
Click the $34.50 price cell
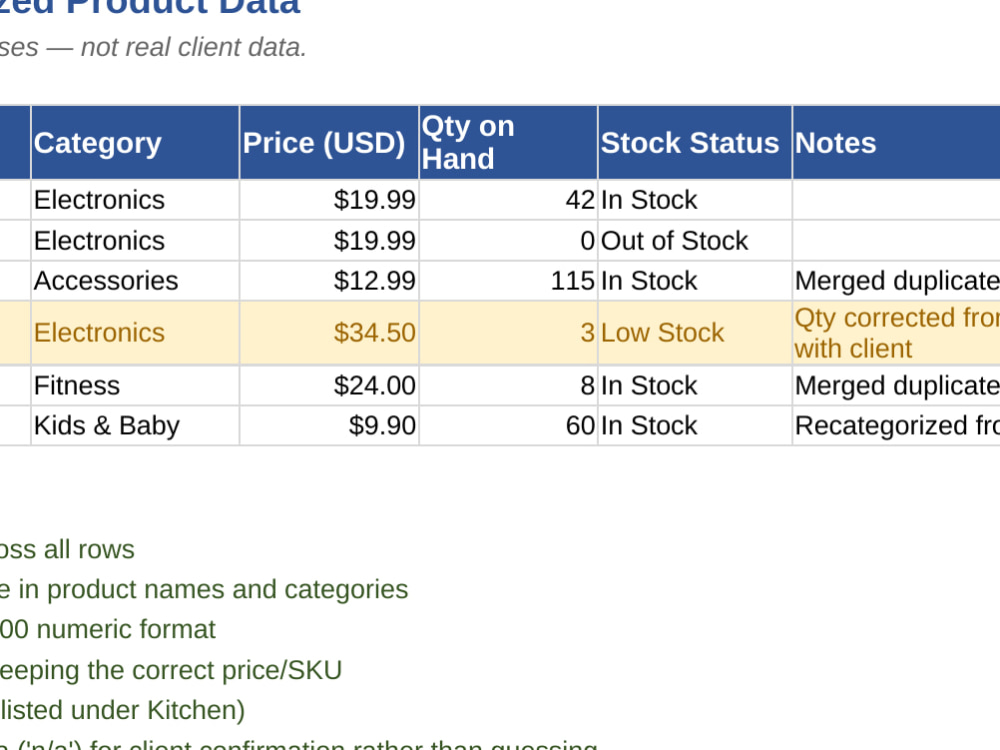pyautogui.click(x=329, y=333)
